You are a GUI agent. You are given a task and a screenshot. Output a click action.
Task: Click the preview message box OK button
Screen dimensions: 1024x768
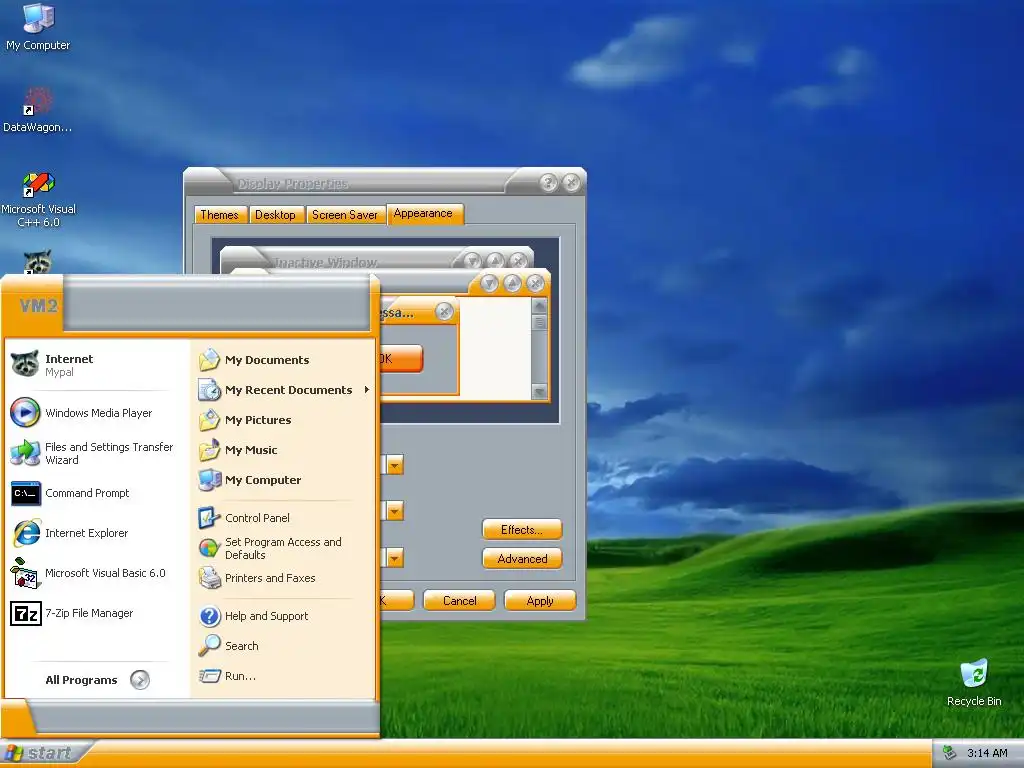[x=401, y=359]
